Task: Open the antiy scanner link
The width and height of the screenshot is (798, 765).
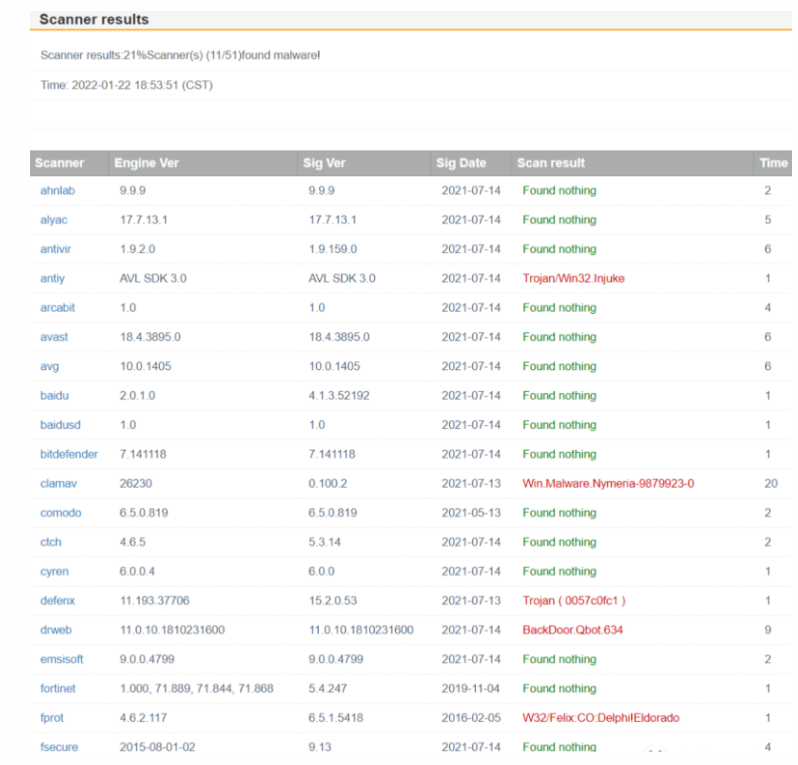Action: click(x=52, y=278)
